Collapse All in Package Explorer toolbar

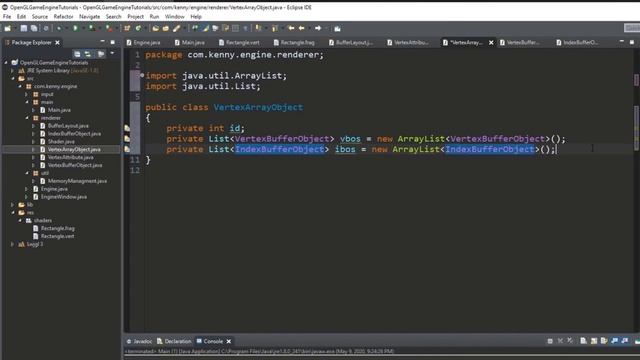[x=77, y=54]
